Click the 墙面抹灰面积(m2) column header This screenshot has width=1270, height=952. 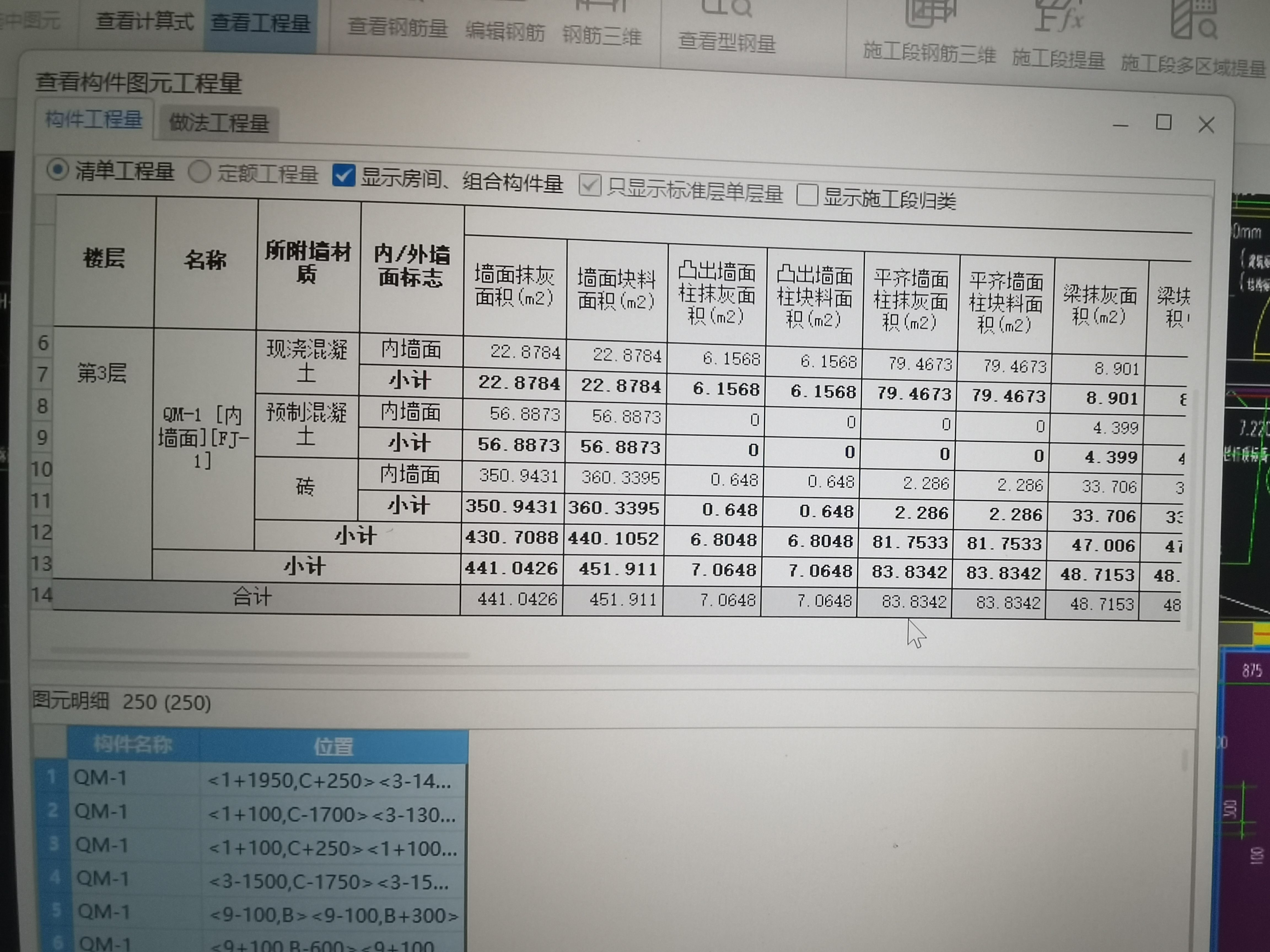[515, 285]
